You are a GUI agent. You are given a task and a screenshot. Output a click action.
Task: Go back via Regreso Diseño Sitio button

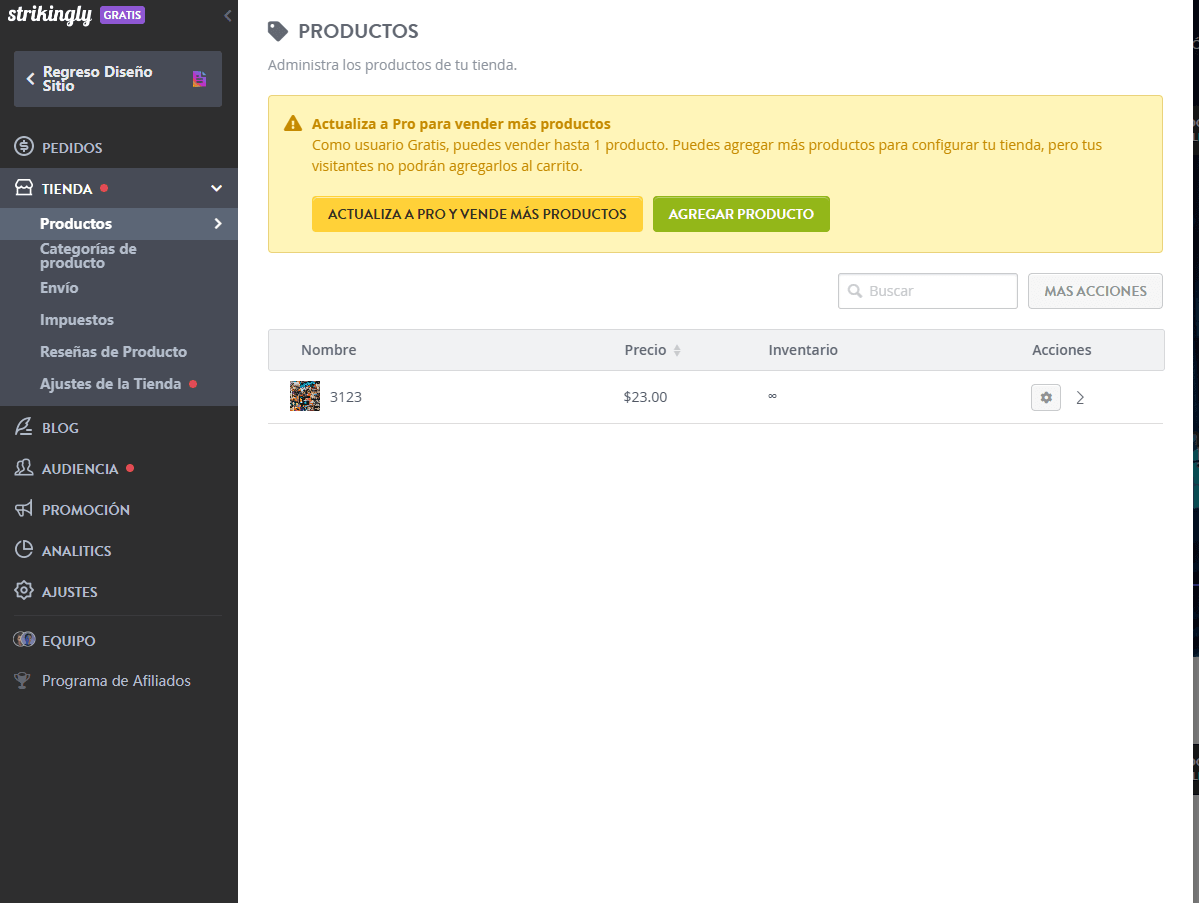coord(118,79)
